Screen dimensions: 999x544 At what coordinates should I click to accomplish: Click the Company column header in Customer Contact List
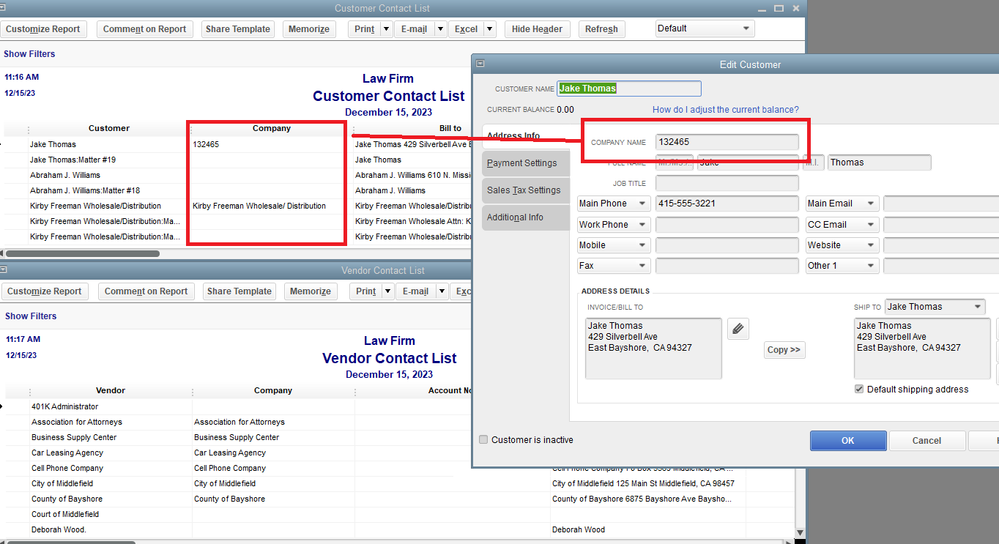point(271,128)
